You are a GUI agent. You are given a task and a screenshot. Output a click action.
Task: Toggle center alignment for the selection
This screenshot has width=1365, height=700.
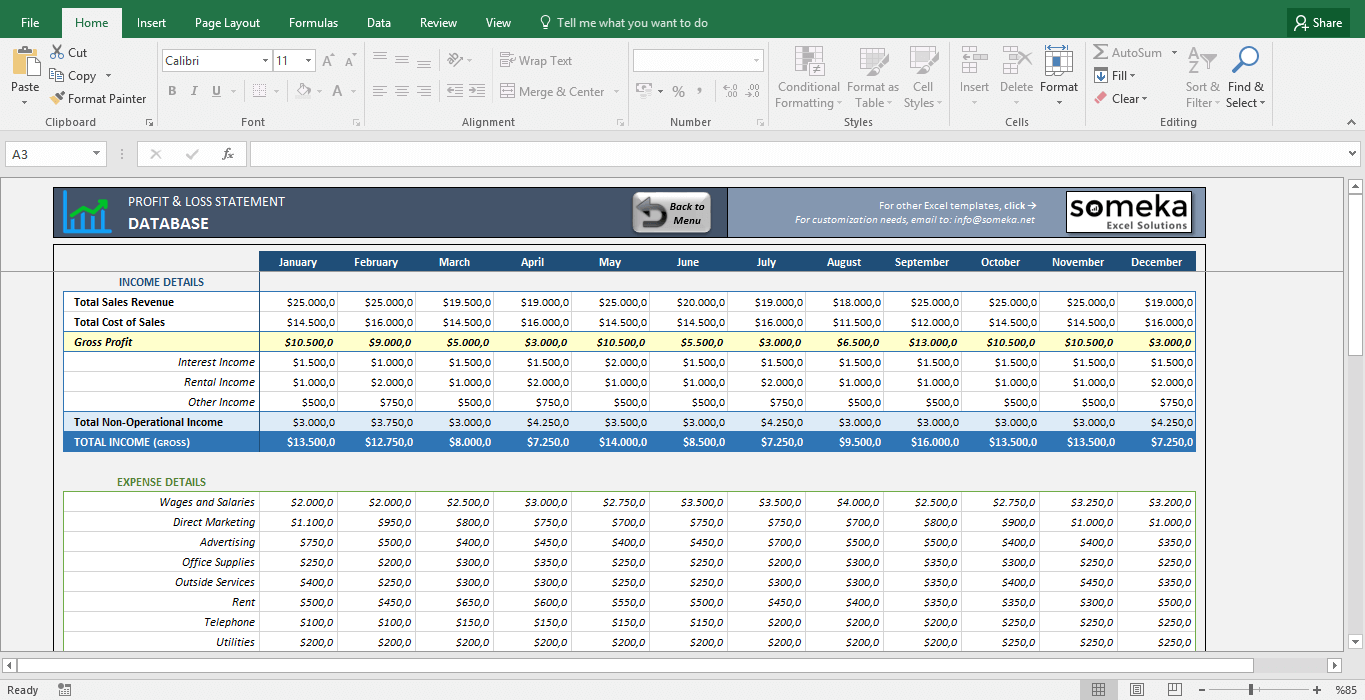click(x=401, y=91)
